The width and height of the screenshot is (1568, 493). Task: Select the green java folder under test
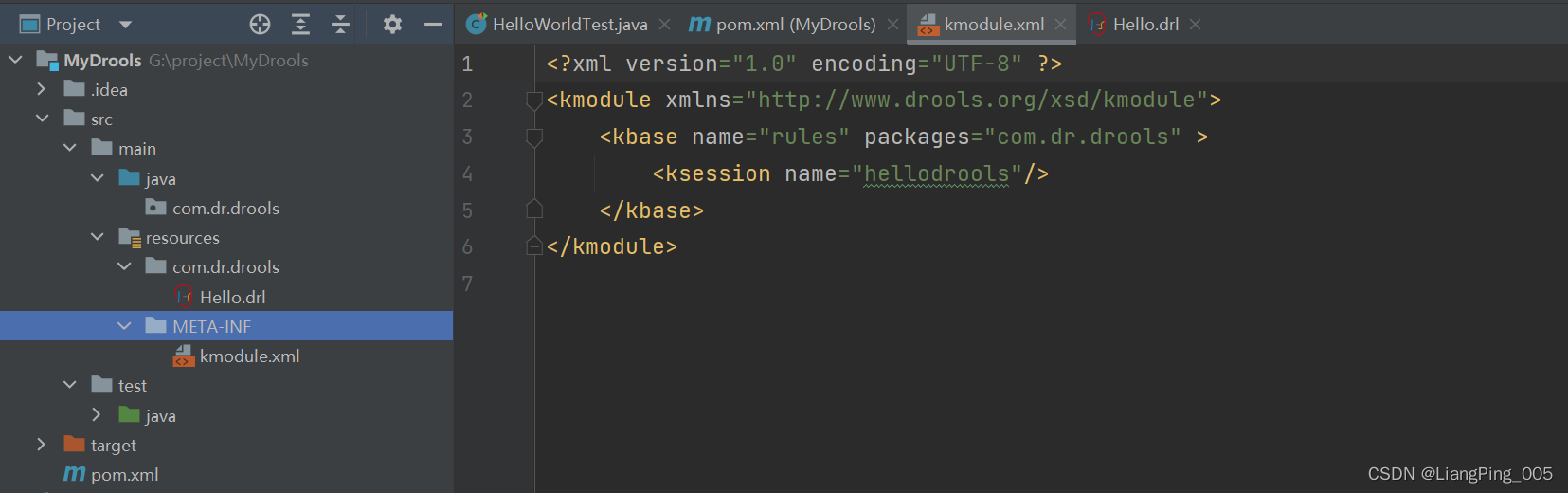161,416
